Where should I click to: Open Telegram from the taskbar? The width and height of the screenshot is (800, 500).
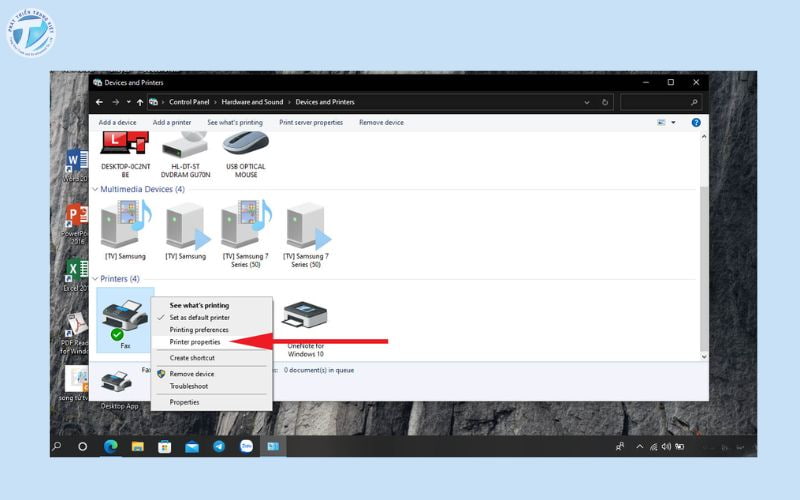[219, 446]
